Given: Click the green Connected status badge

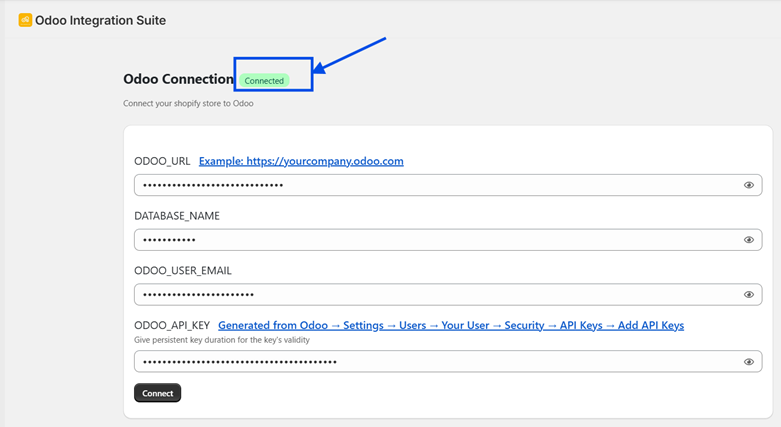Looking at the screenshot, I should pyautogui.click(x=264, y=80).
